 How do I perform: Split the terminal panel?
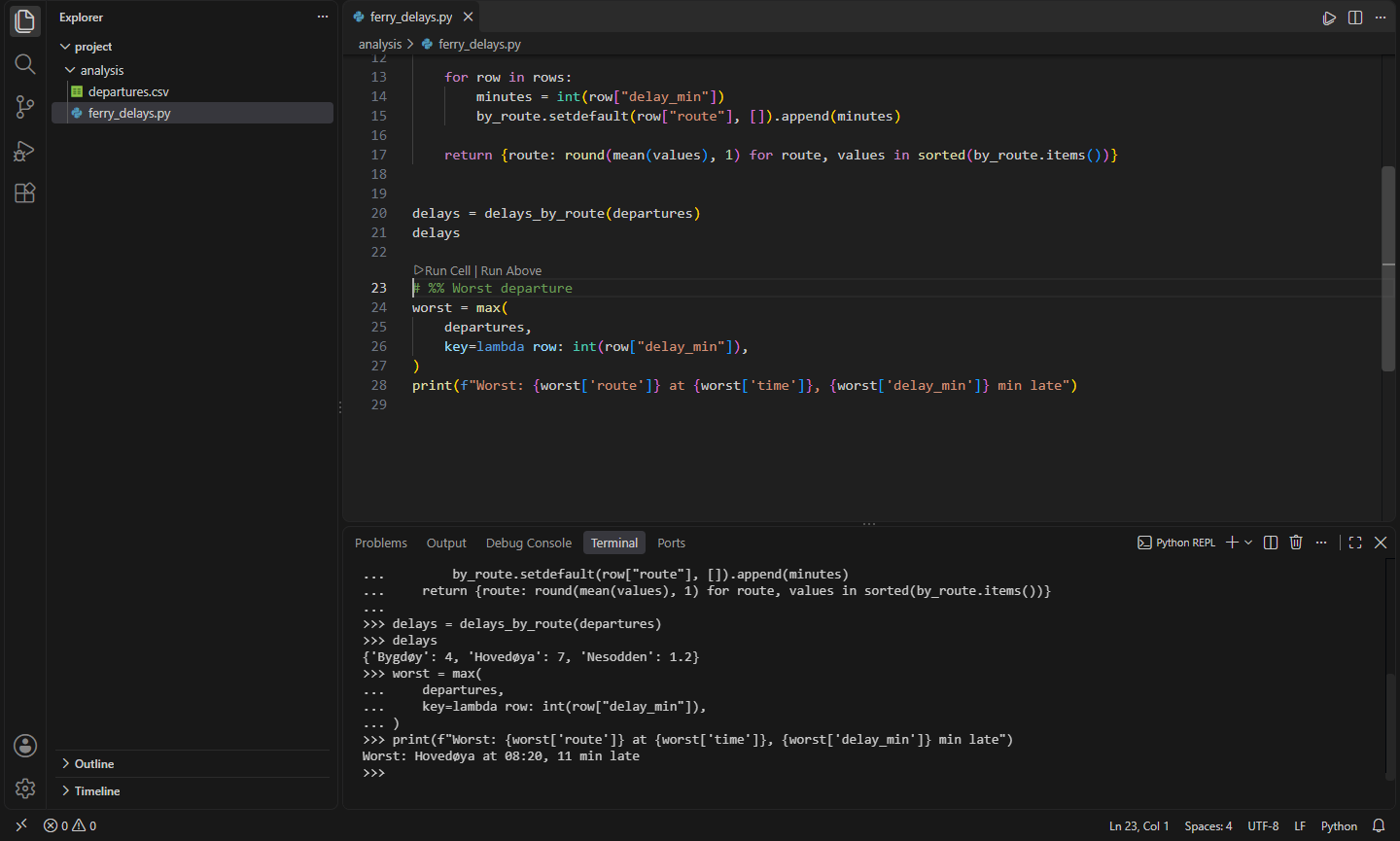coord(1271,543)
